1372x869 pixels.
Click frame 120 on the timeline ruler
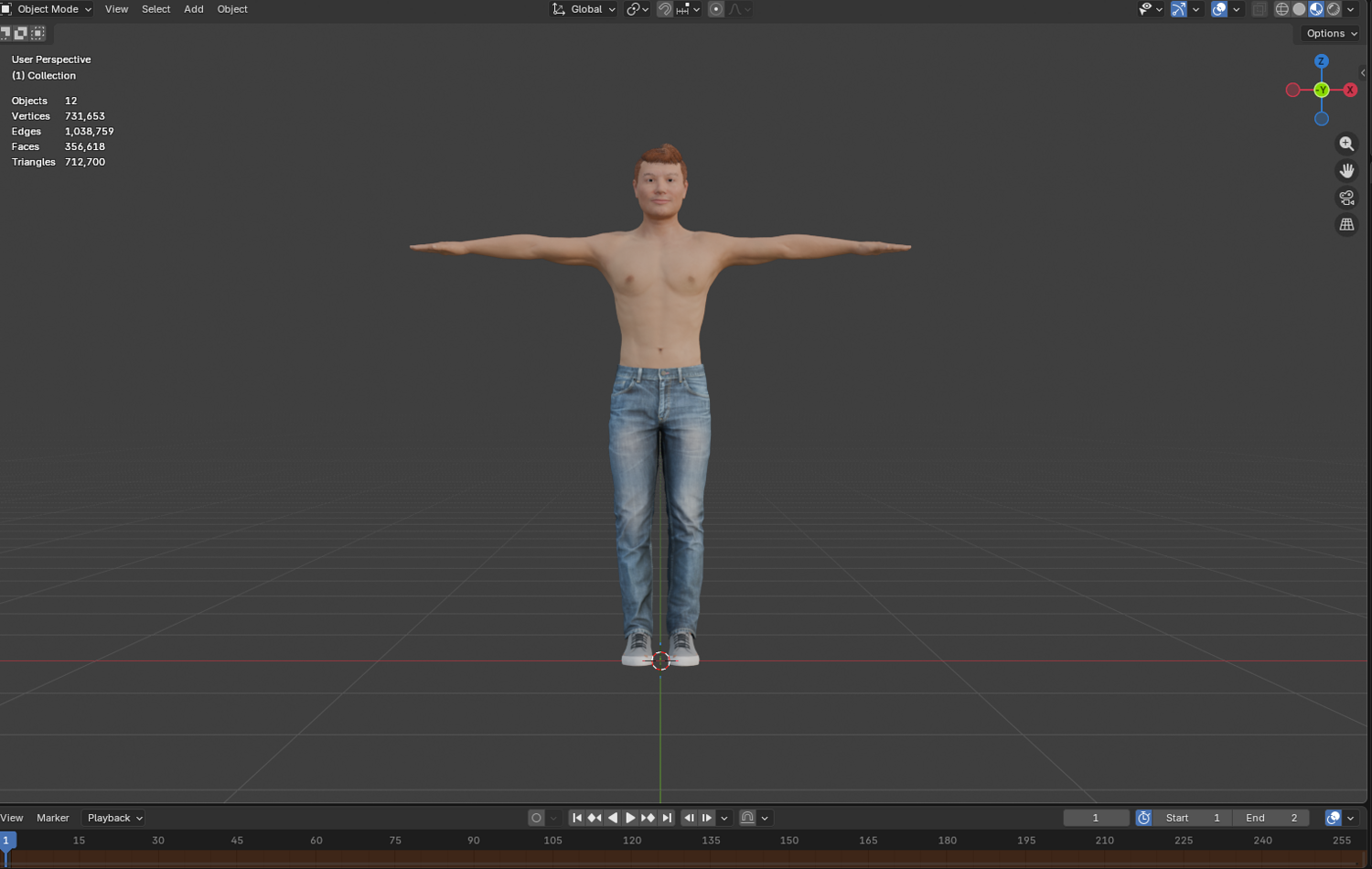(632, 840)
